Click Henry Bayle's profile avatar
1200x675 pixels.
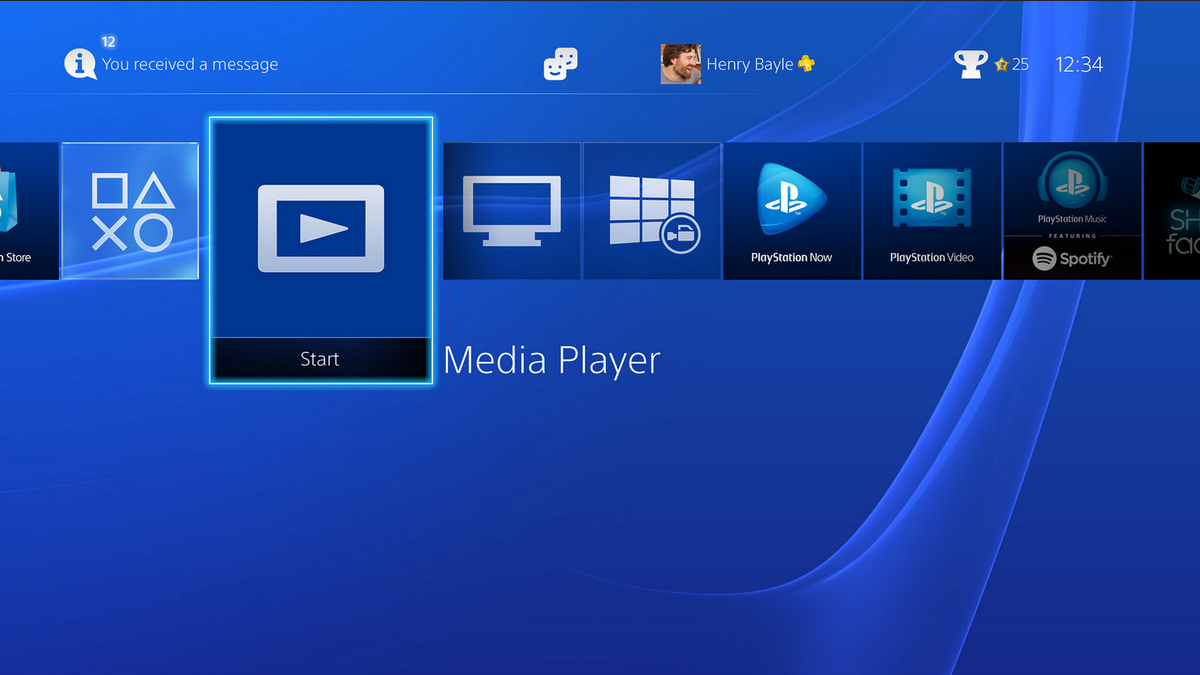(680, 64)
